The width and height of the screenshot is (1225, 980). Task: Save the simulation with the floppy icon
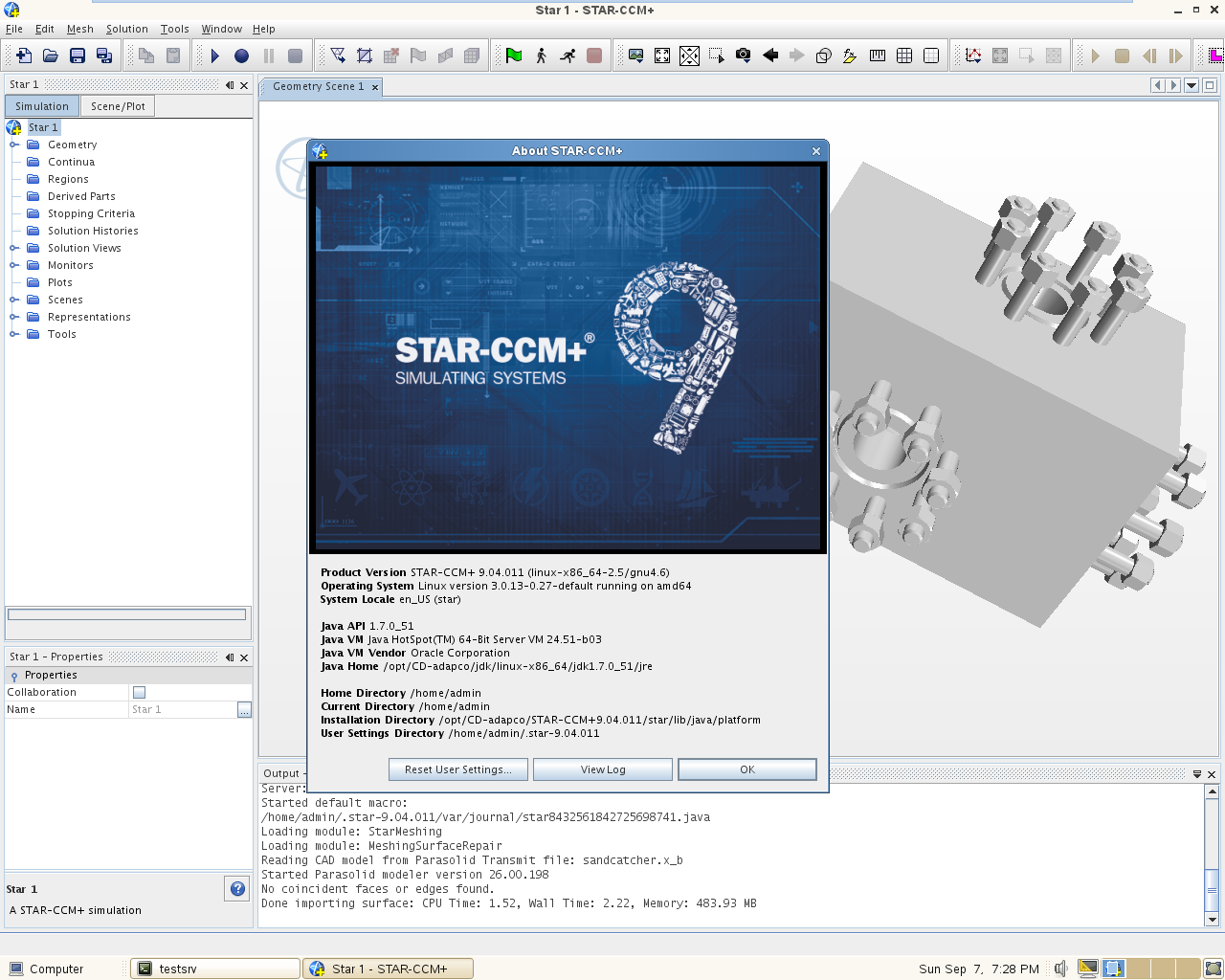click(78, 56)
